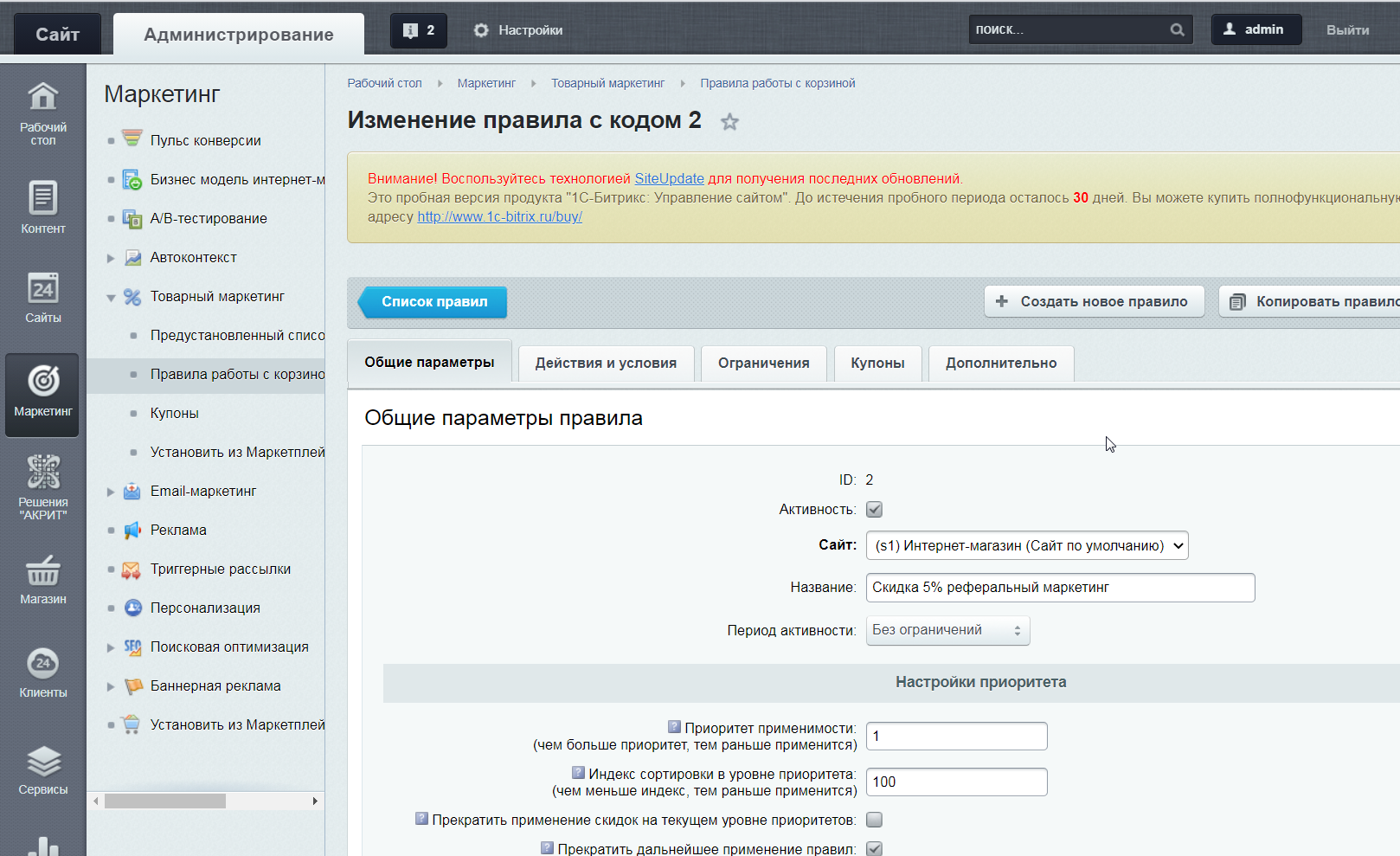
Task: Click the Копировать правило button
Action: pyautogui.click(x=1309, y=301)
